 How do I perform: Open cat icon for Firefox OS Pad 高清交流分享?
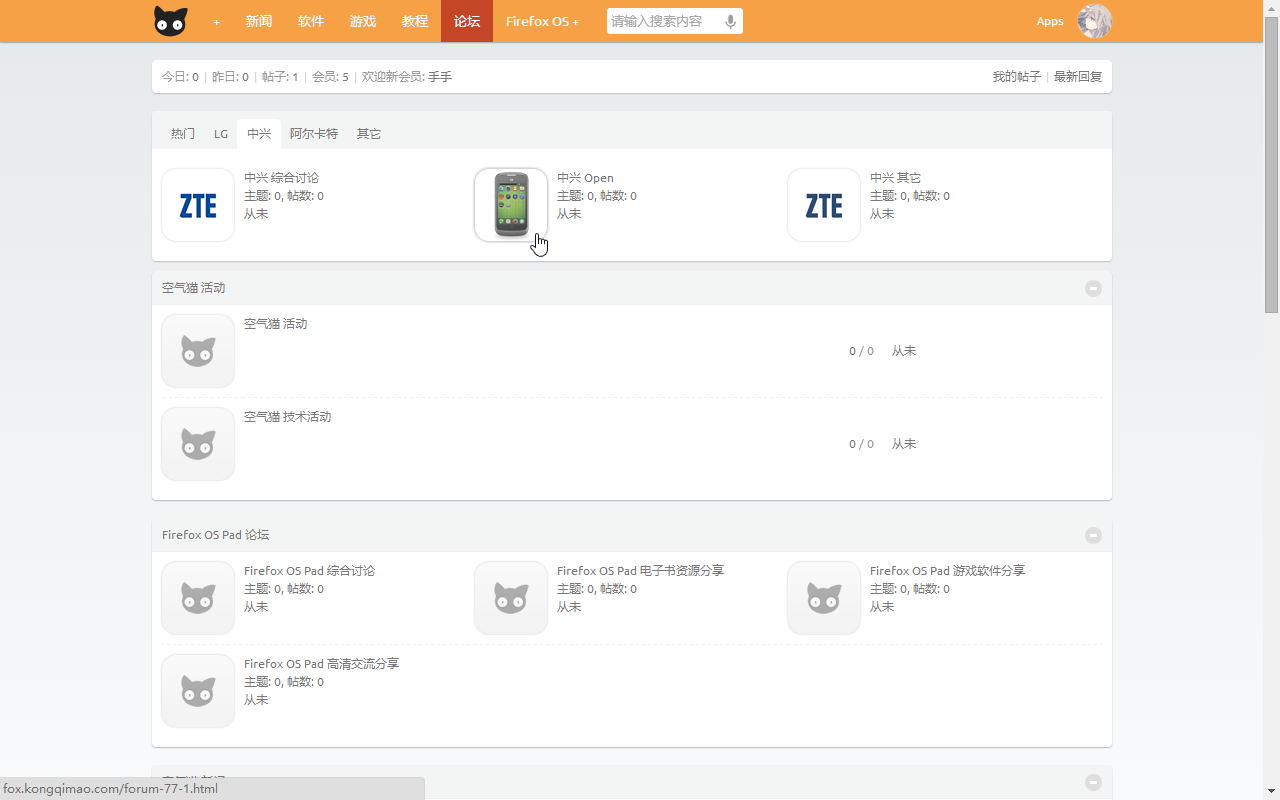[x=198, y=691]
